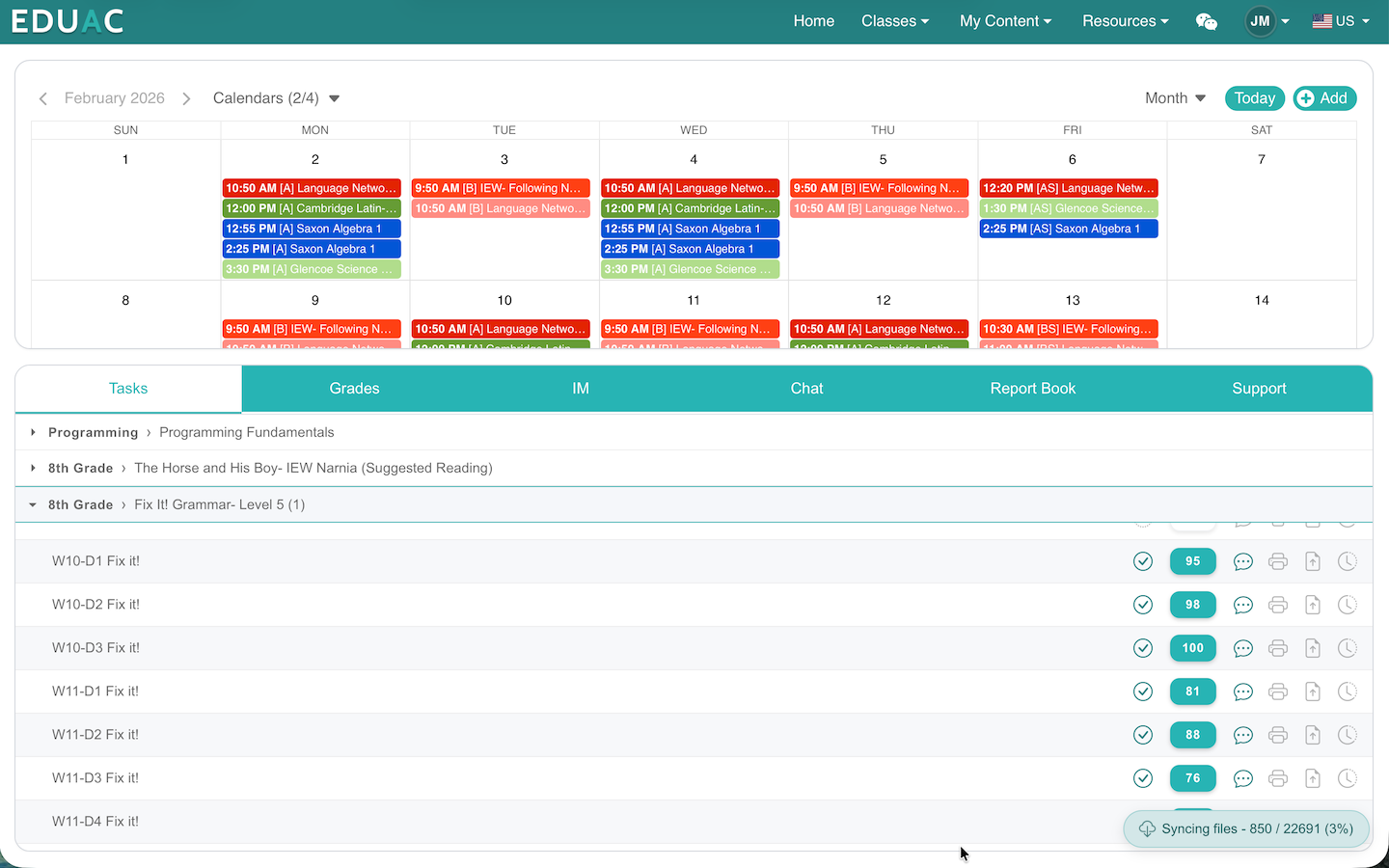1389x868 pixels.
Task: Toggle completion check for W11-D1 Fix it!
Action: tap(1143, 692)
